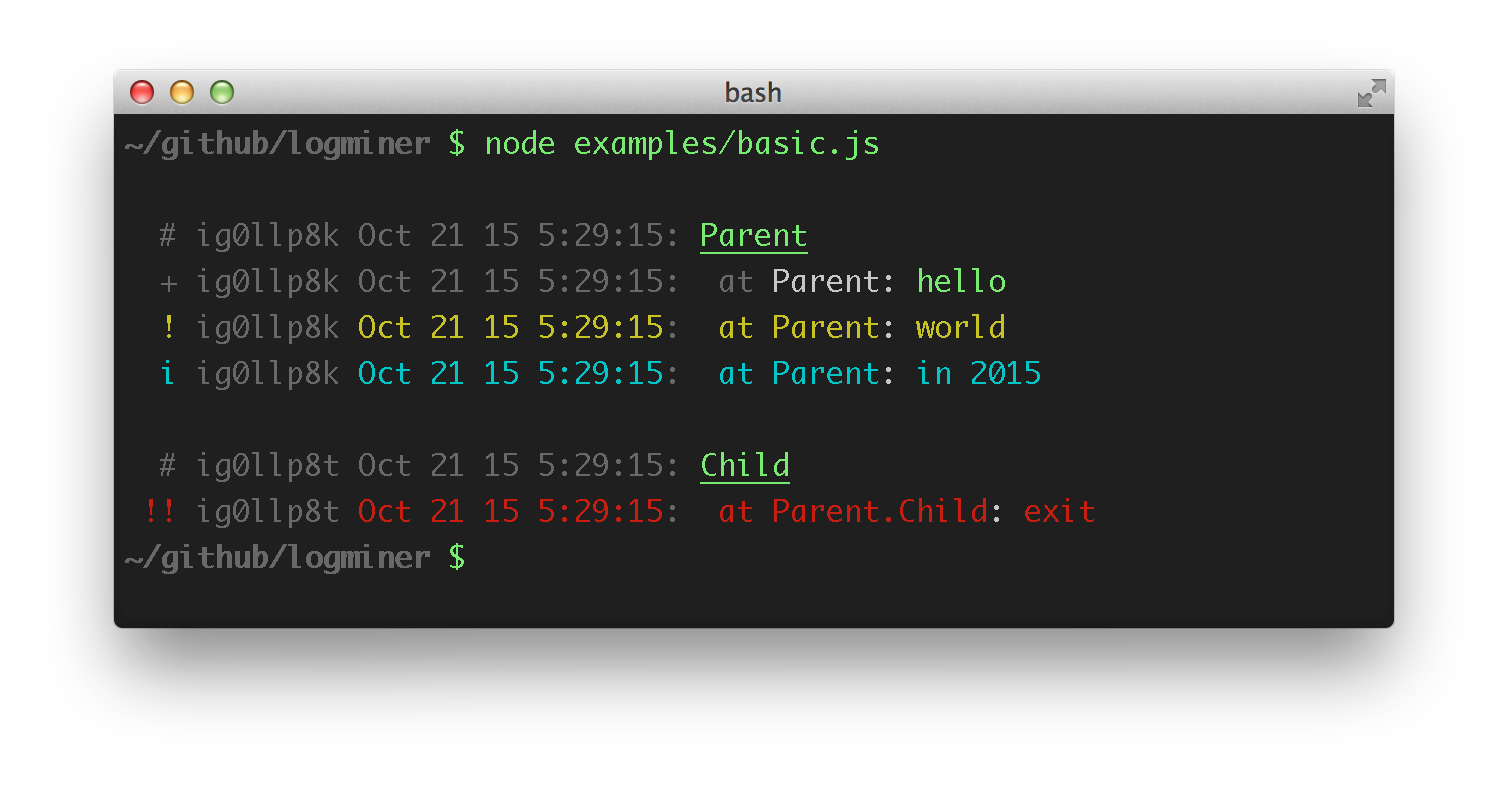The height and width of the screenshot is (786, 1508).
Task: Click the yellow minimize window button
Action: point(182,92)
